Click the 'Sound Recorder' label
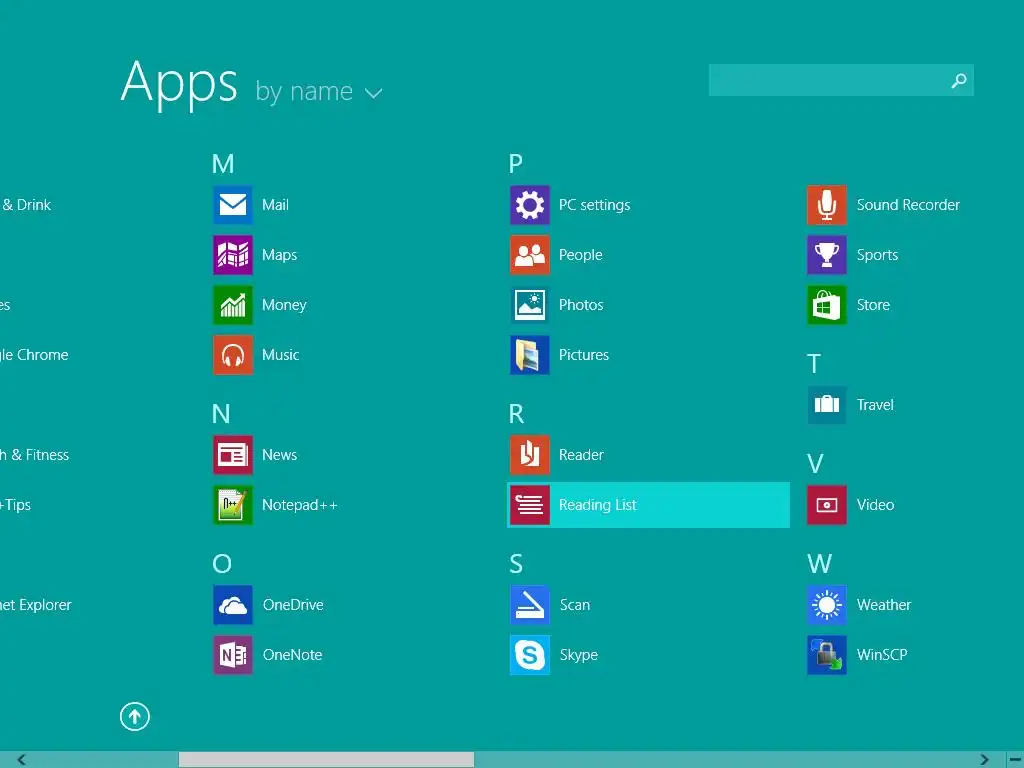Screen dimensions: 1024x768 click(x=908, y=204)
